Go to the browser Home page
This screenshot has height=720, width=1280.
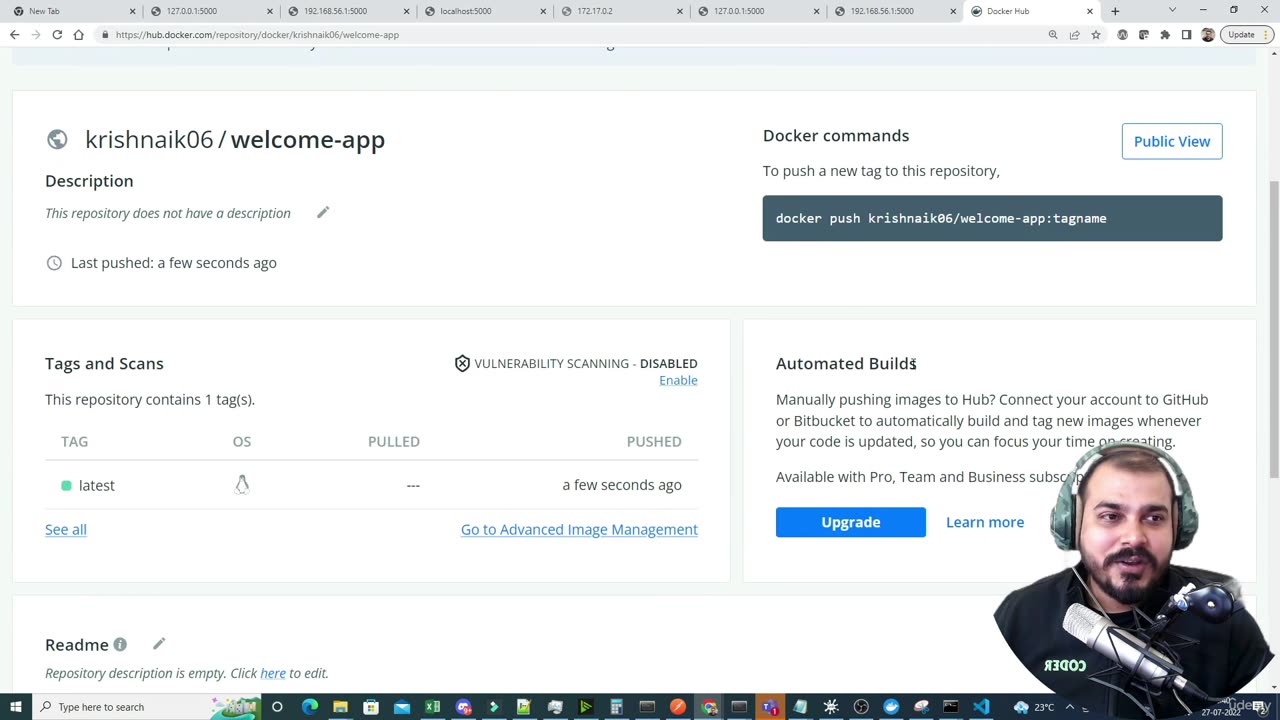click(78, 34)
